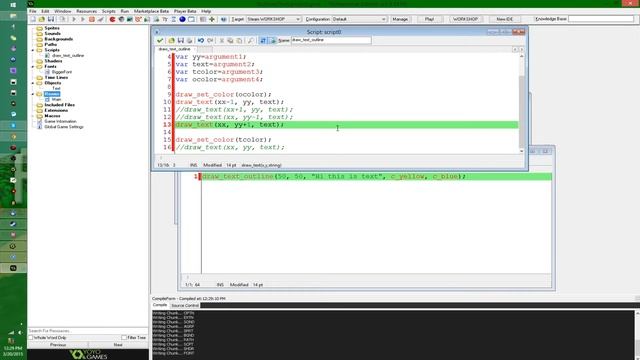Viewport: 640px width, 360px height.
Task: Toggle the Filter Tree checkbox
Action: [x=124, y=338]
